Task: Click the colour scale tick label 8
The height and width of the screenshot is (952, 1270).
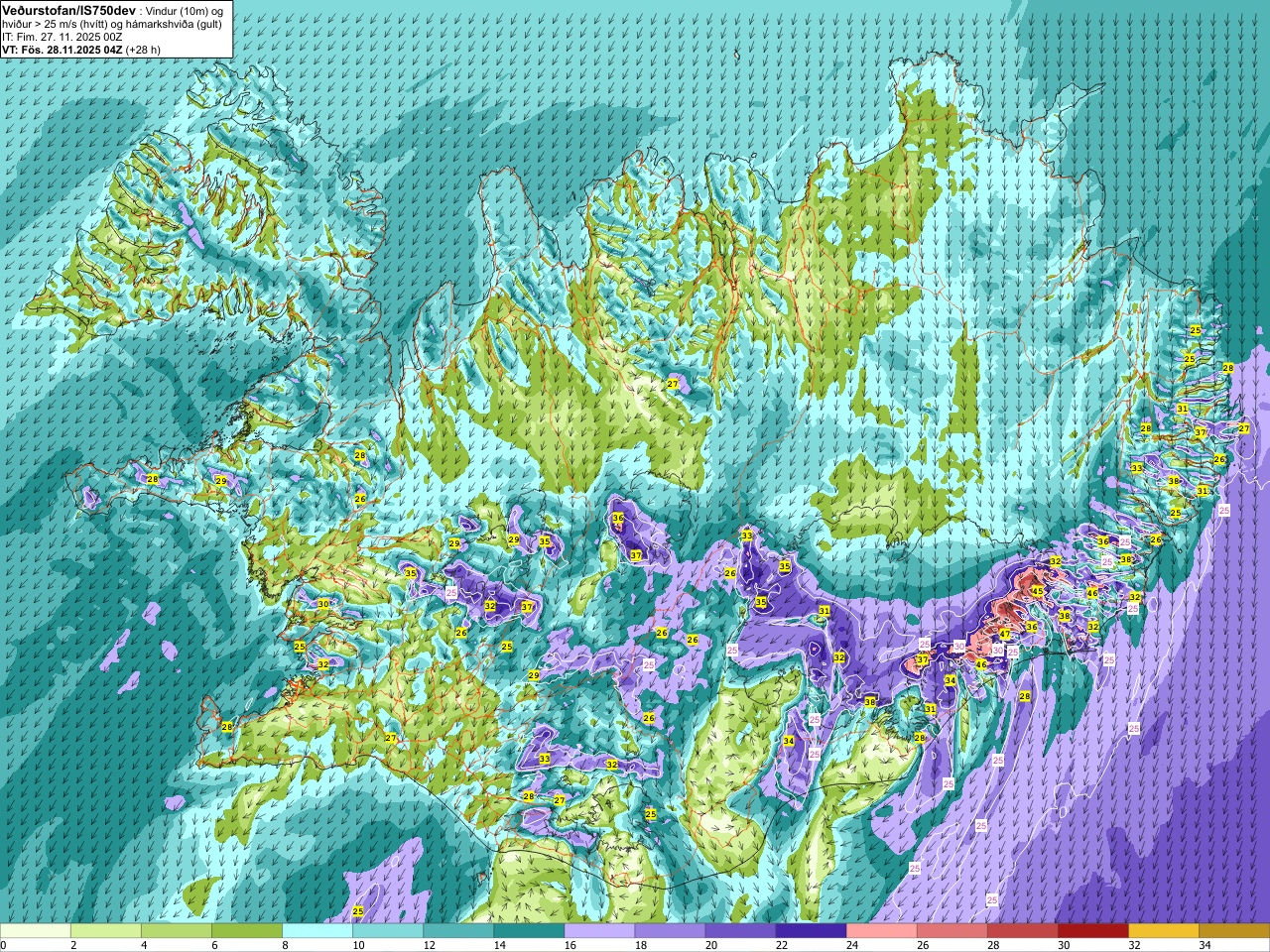Action: [x=285, y=945]
